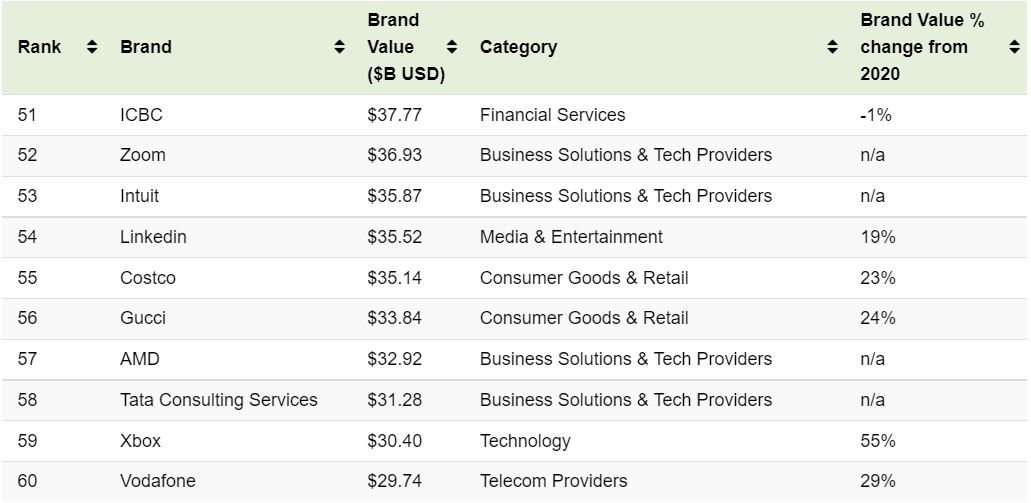Click Media & Entertainment category cell
The width and height of the screenshot is (1031, 503).
(571, 237)
